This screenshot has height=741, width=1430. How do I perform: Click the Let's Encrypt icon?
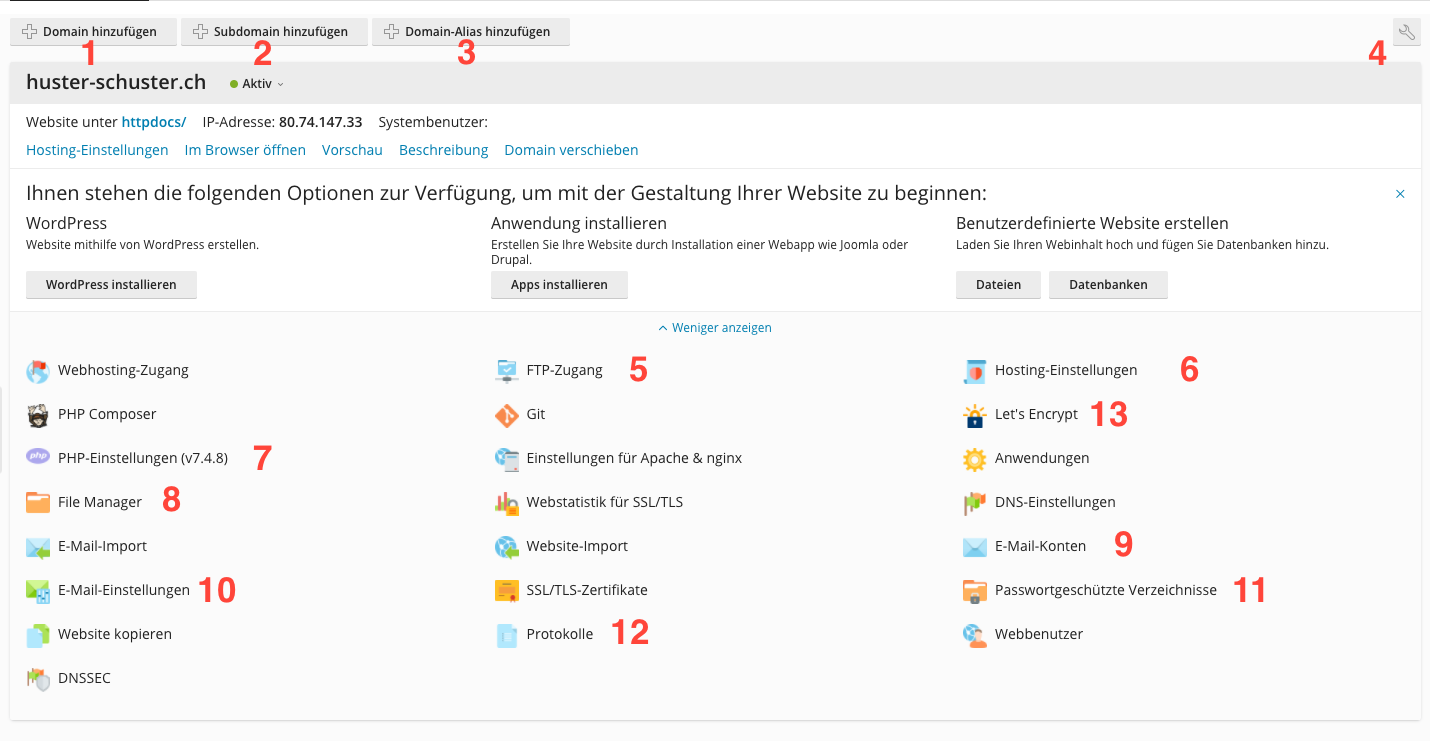point(974,415)
